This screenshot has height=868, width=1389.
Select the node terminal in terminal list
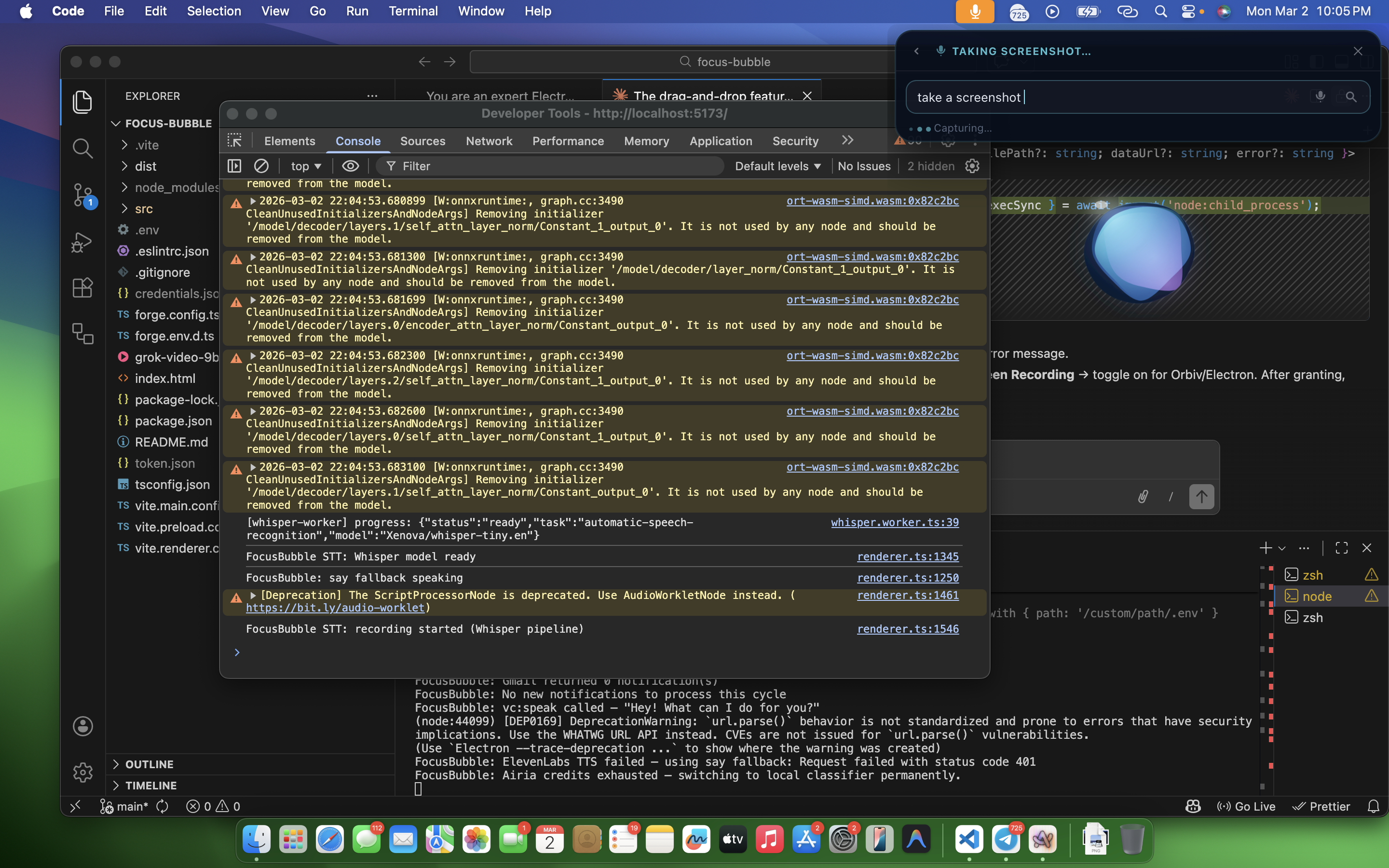coord(1317,596)
